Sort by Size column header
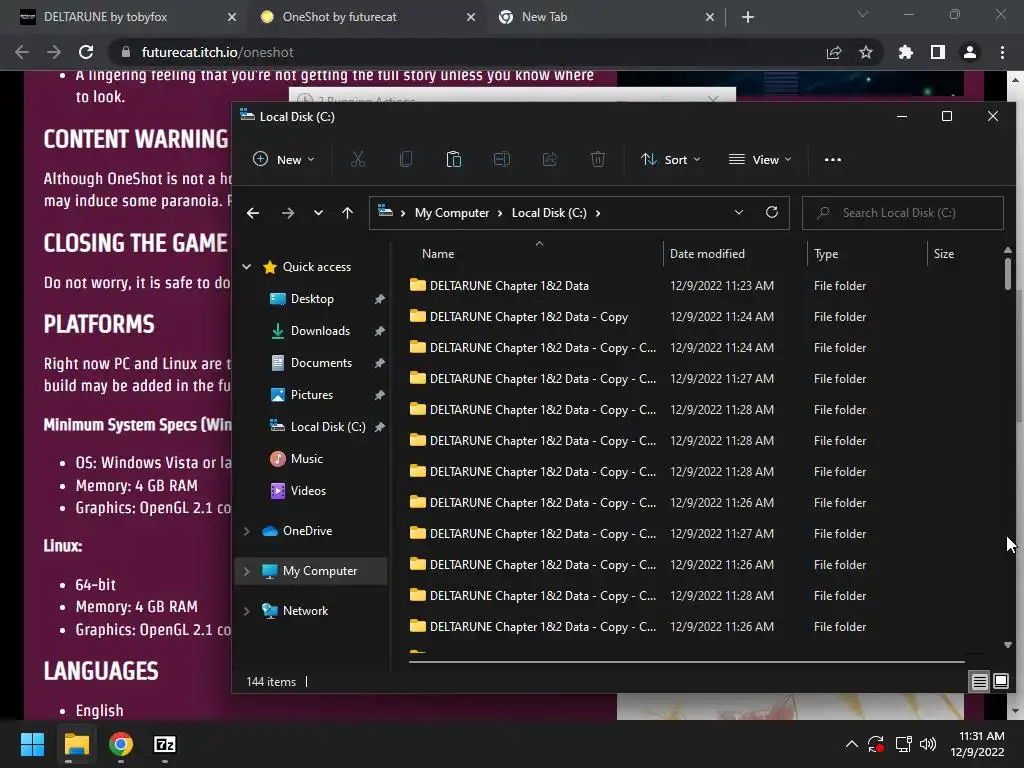 click(x=943, y=253)
